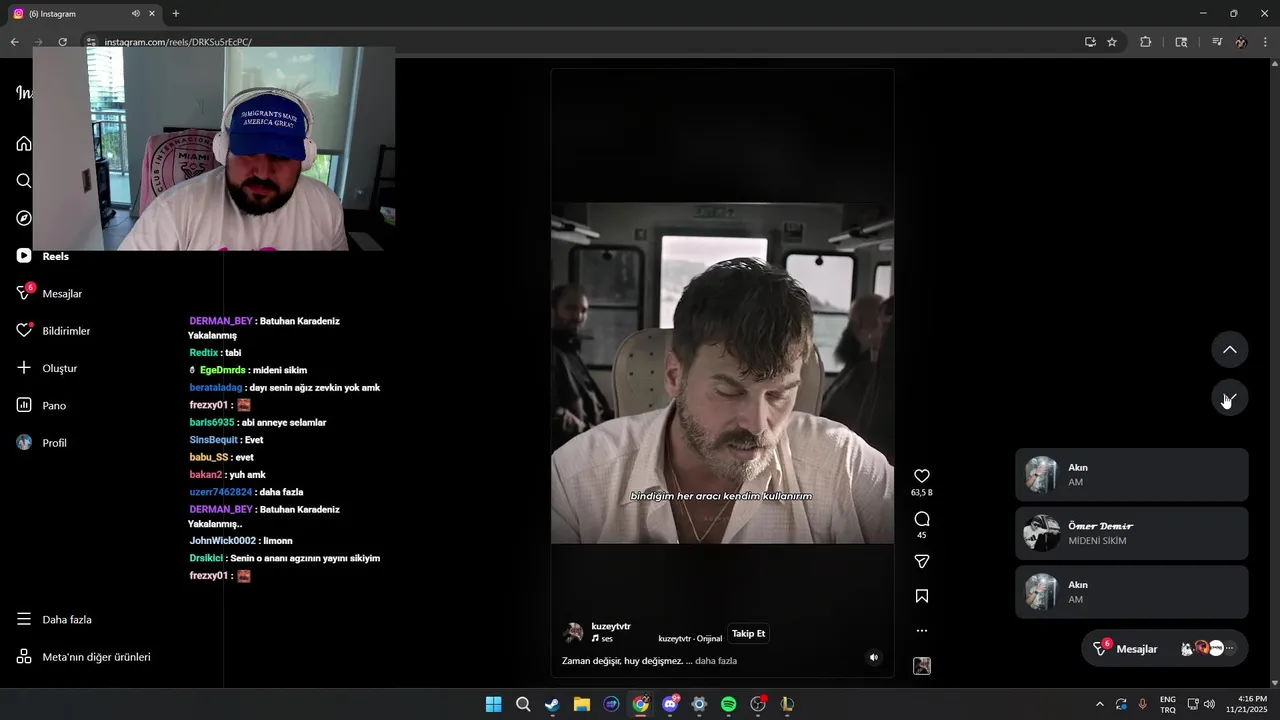Go to previous reel with up arrow
The width and height of the screenshot is (1280, 720).
click(x=1230, y=349)
